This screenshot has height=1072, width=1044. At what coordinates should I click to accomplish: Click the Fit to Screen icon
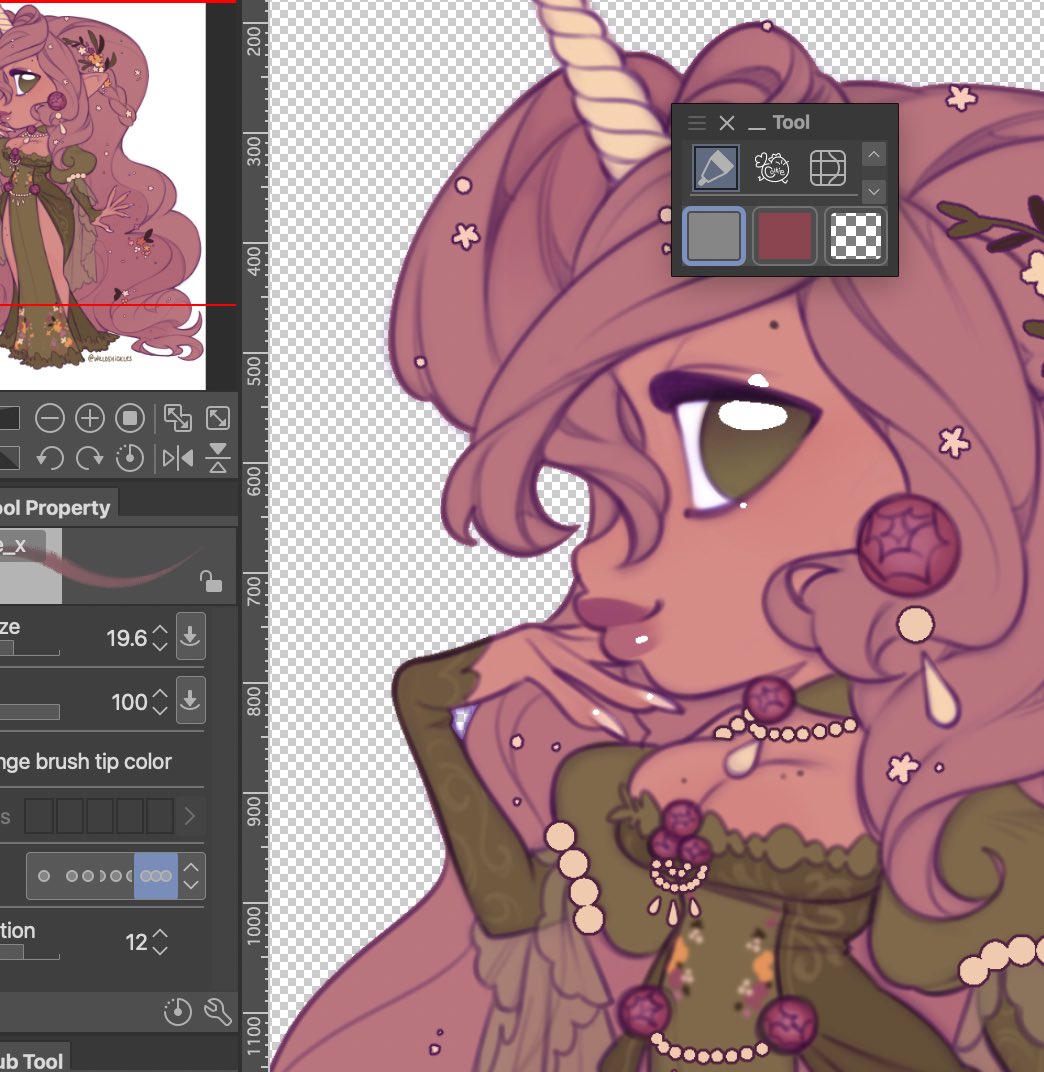pos(218,418)
